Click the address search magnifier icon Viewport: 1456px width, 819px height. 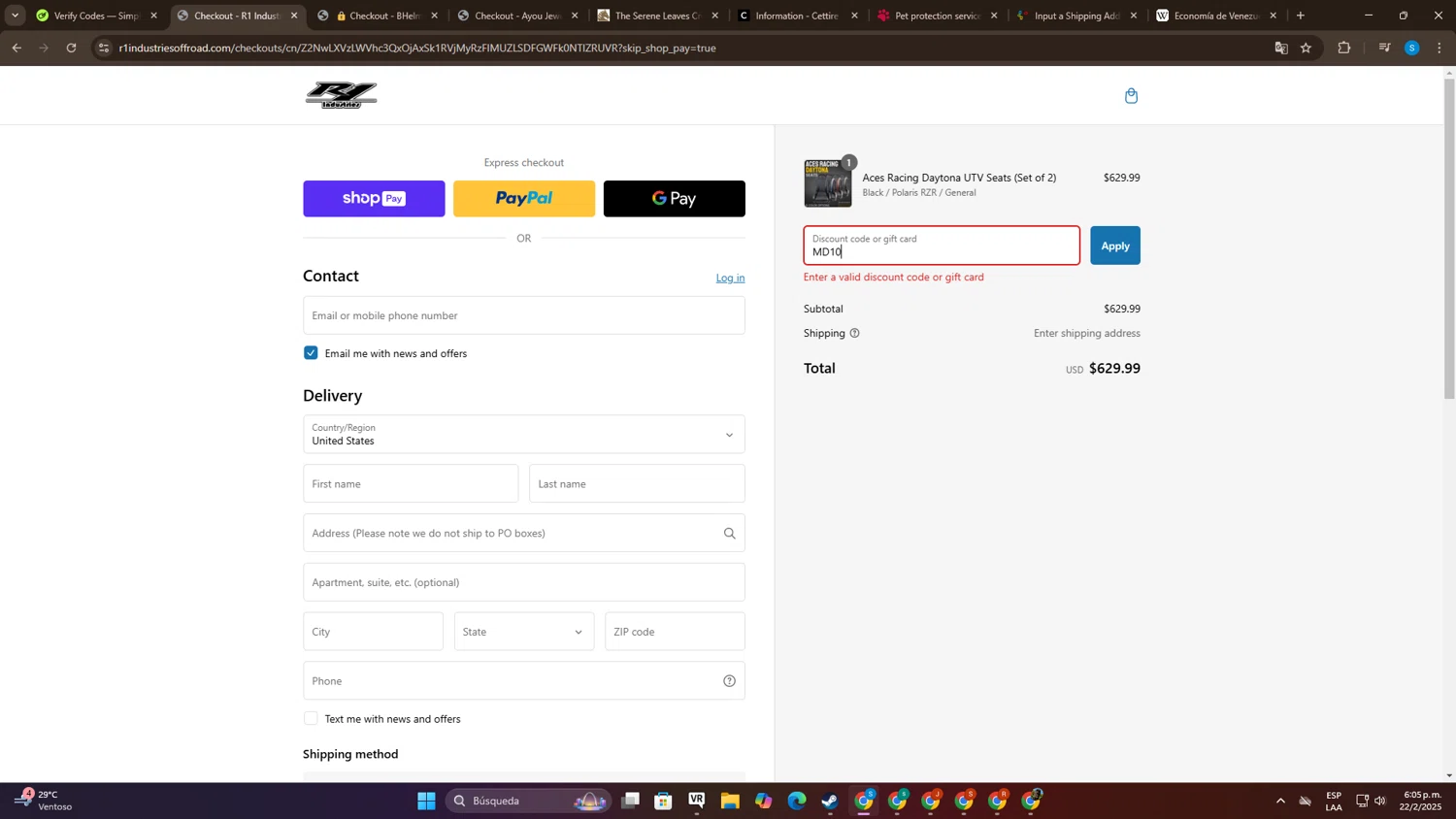pos(729,533)
